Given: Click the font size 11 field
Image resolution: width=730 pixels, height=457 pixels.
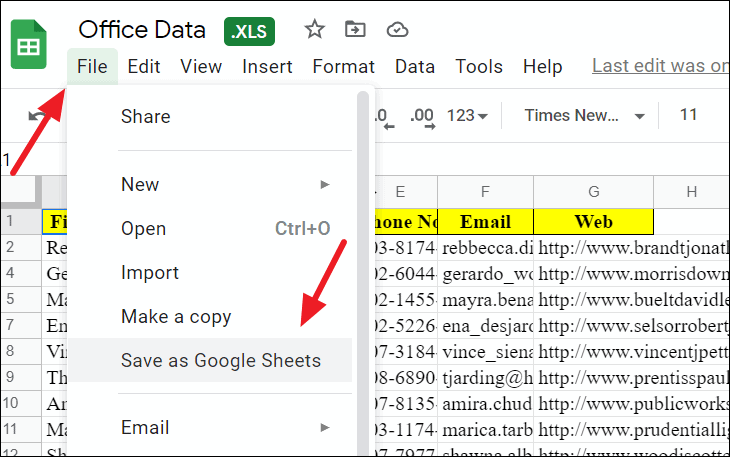Looking at the screenshot, I should pyautogui.click(x=688, y=114).
